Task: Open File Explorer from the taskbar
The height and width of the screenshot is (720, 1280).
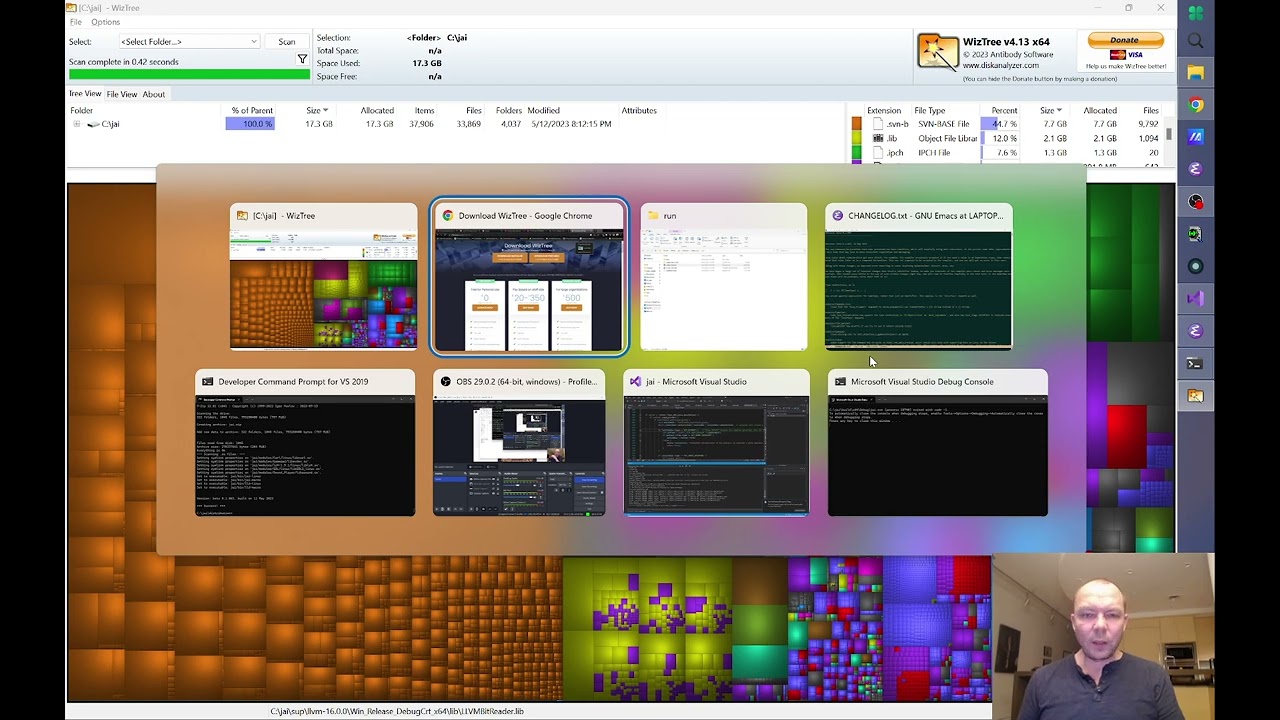Action: click(1195, 73)
